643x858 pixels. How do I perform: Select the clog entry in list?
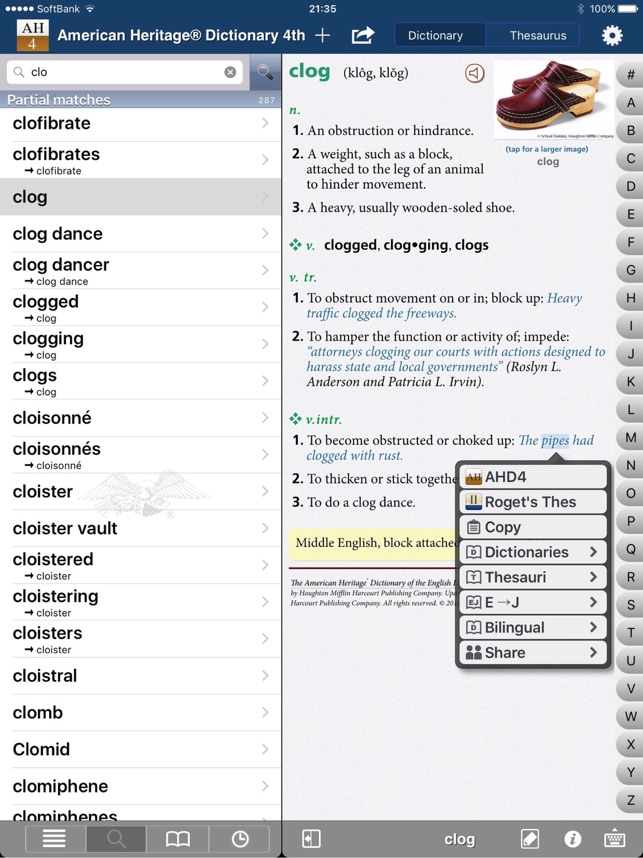coord(140,197)
